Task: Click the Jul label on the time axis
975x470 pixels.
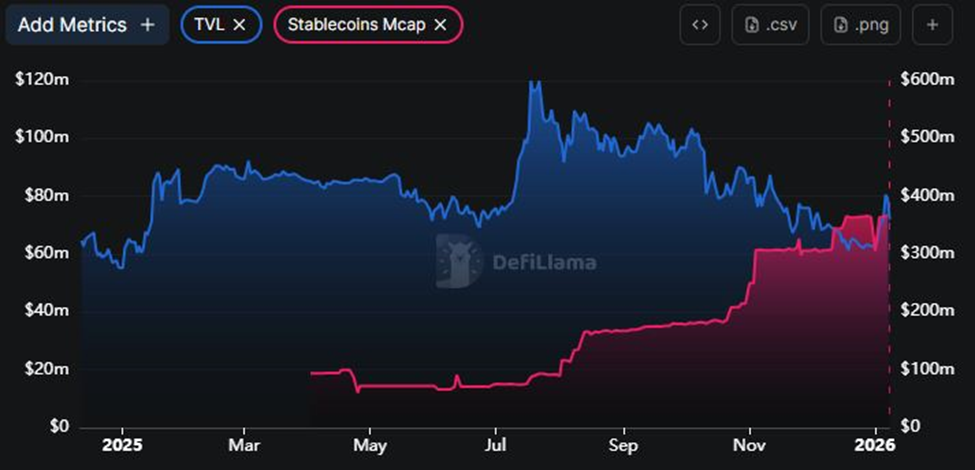Action: [x=494, y=442]
